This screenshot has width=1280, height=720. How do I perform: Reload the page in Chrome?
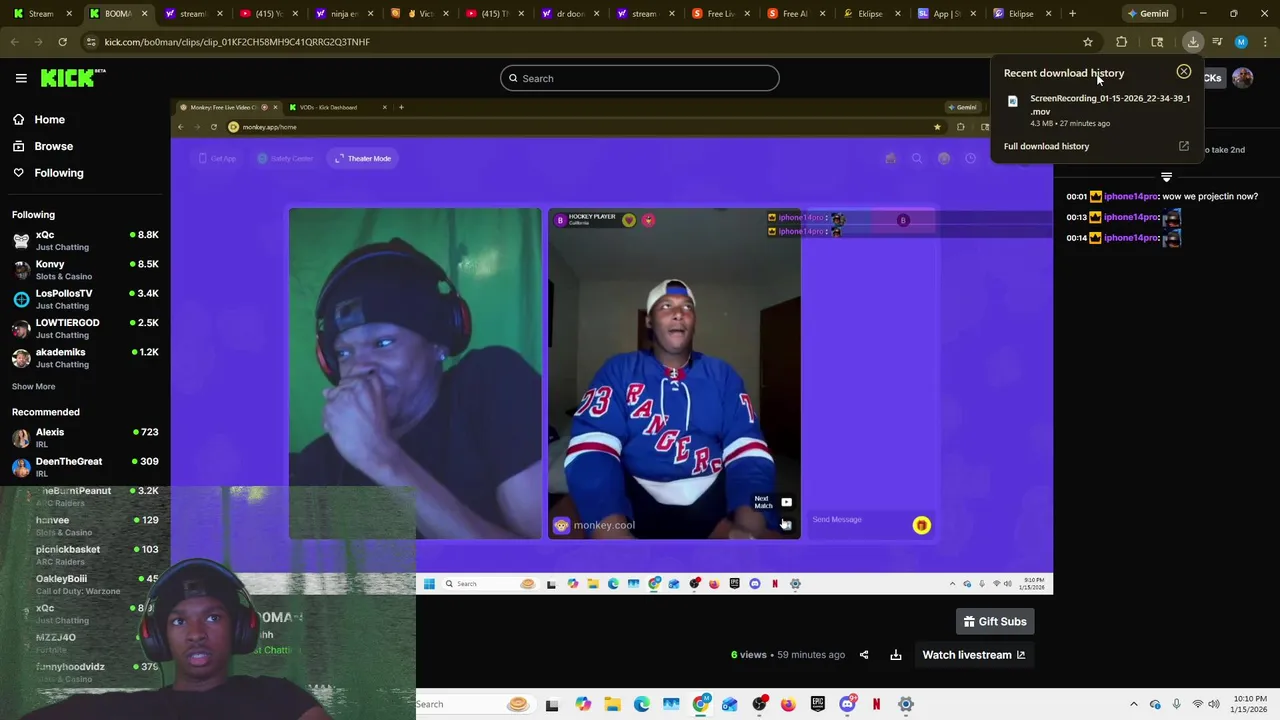pos(62,42)
